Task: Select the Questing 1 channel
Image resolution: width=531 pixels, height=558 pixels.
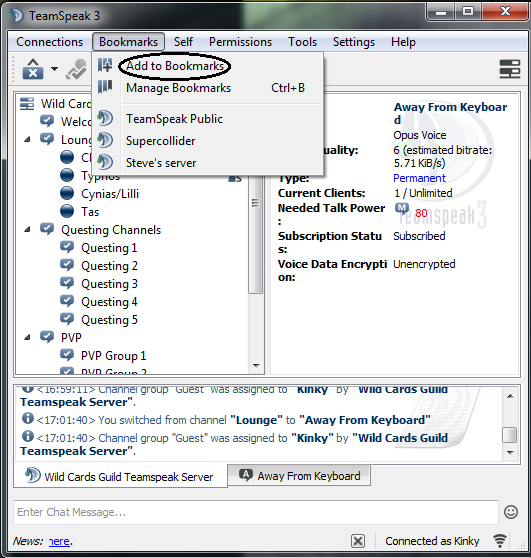Action: pyautogui.click(x=109, y=248)
